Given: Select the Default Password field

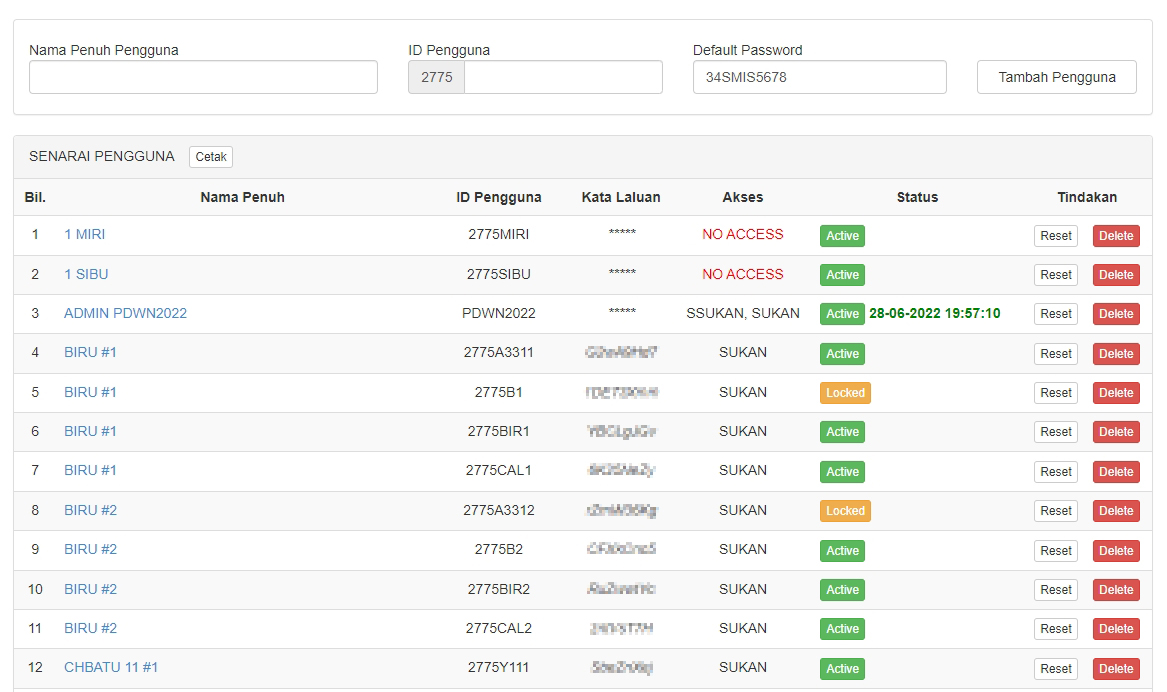Looking at the screenshot, I should pyautogui.click(x=819, y=77).
